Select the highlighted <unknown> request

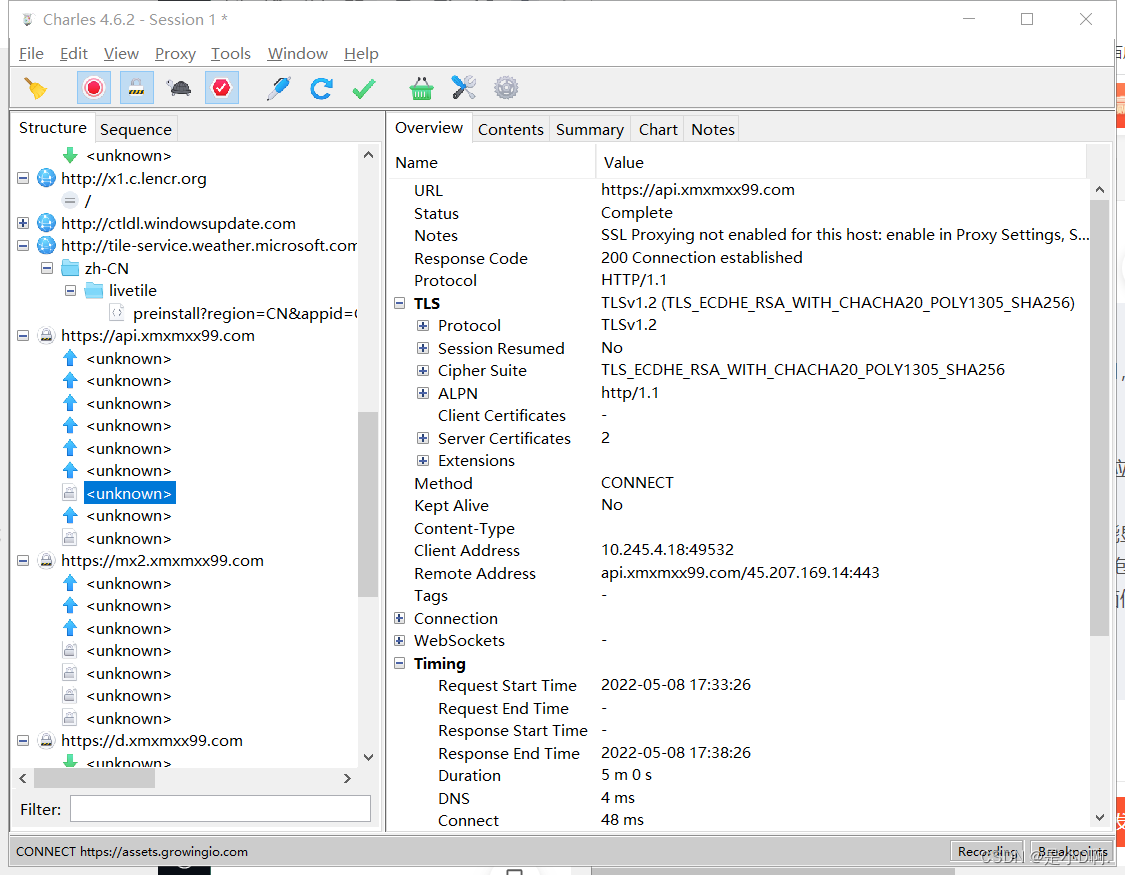[129, 493]
